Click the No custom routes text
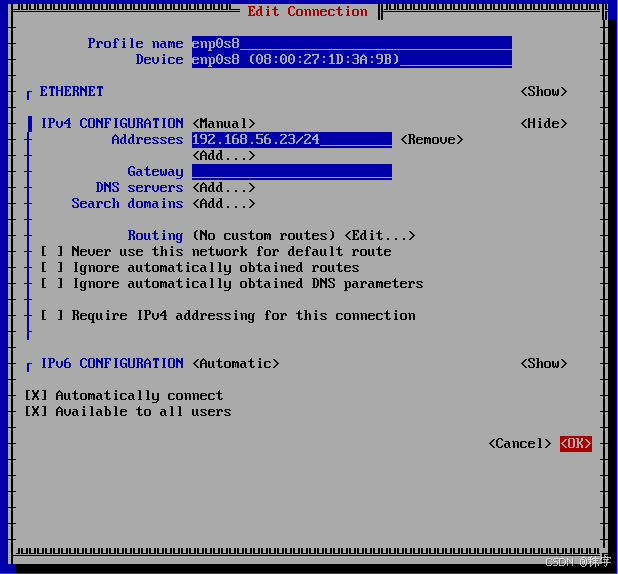The width and height of the screenshot is (618, 574). tap(264, 235)
